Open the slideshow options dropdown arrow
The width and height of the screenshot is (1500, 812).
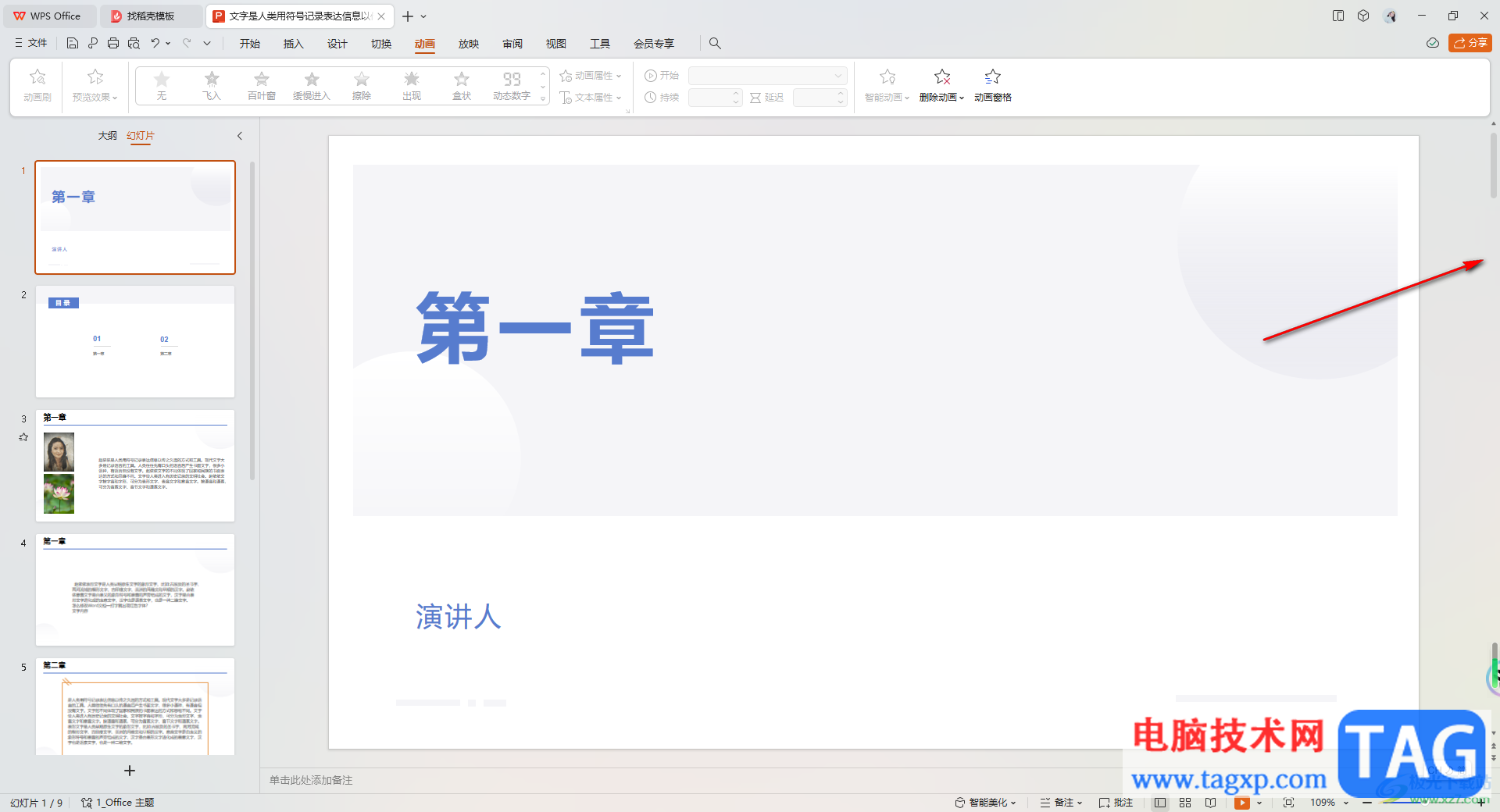(1259, 803)
